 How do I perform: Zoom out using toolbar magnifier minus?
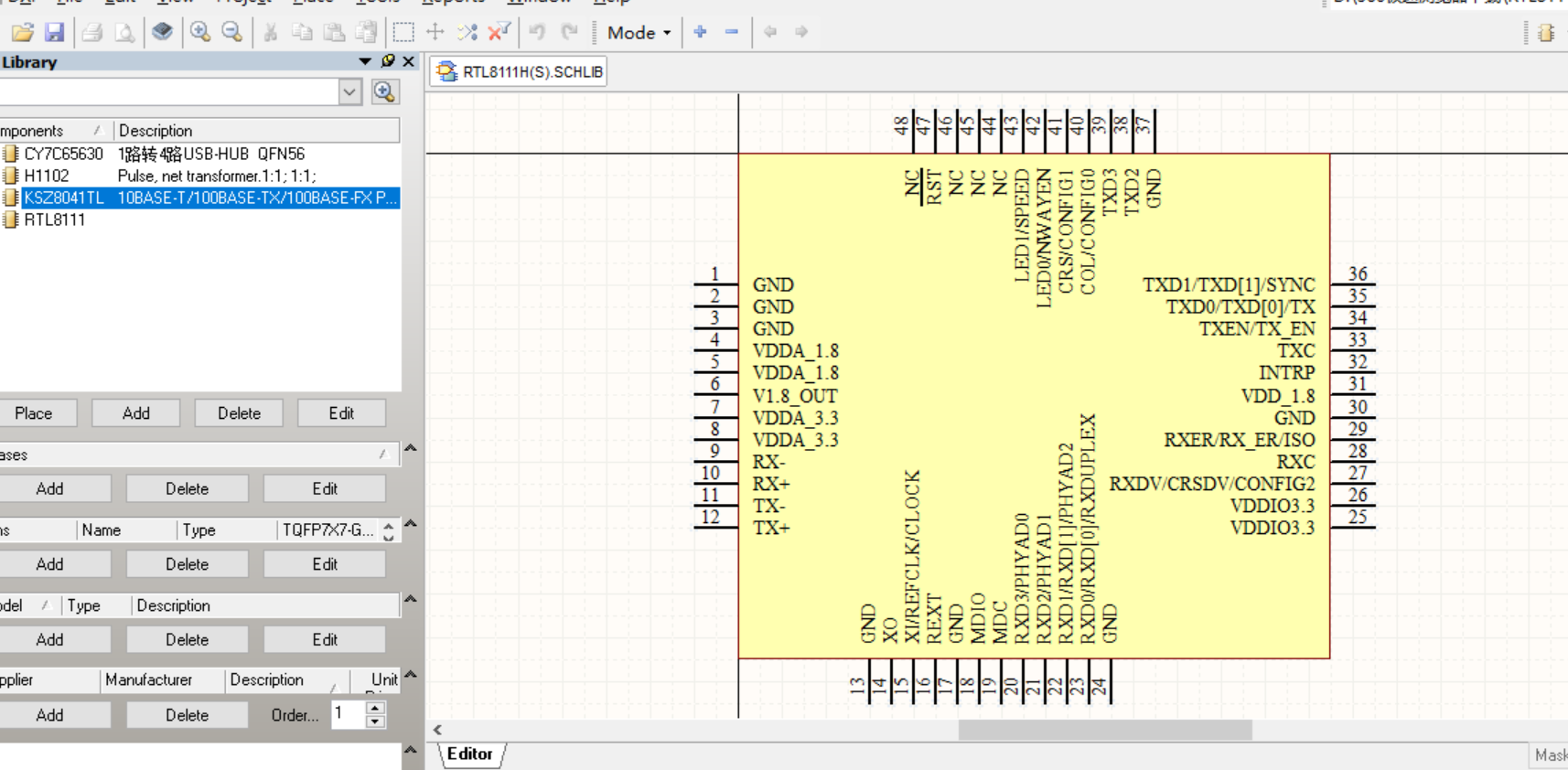point(232,33)
